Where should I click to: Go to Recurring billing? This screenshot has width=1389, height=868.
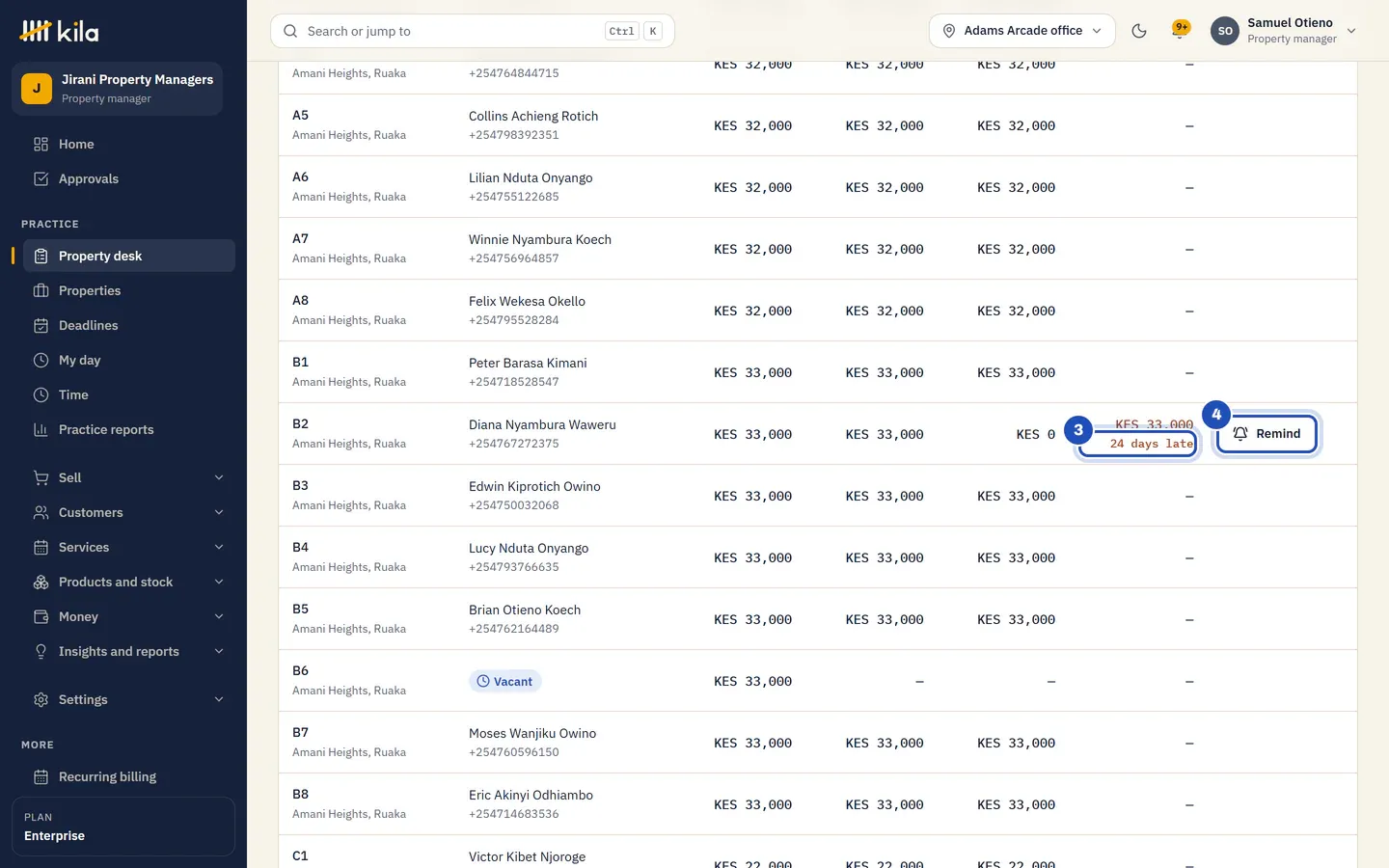coord(129,777)
